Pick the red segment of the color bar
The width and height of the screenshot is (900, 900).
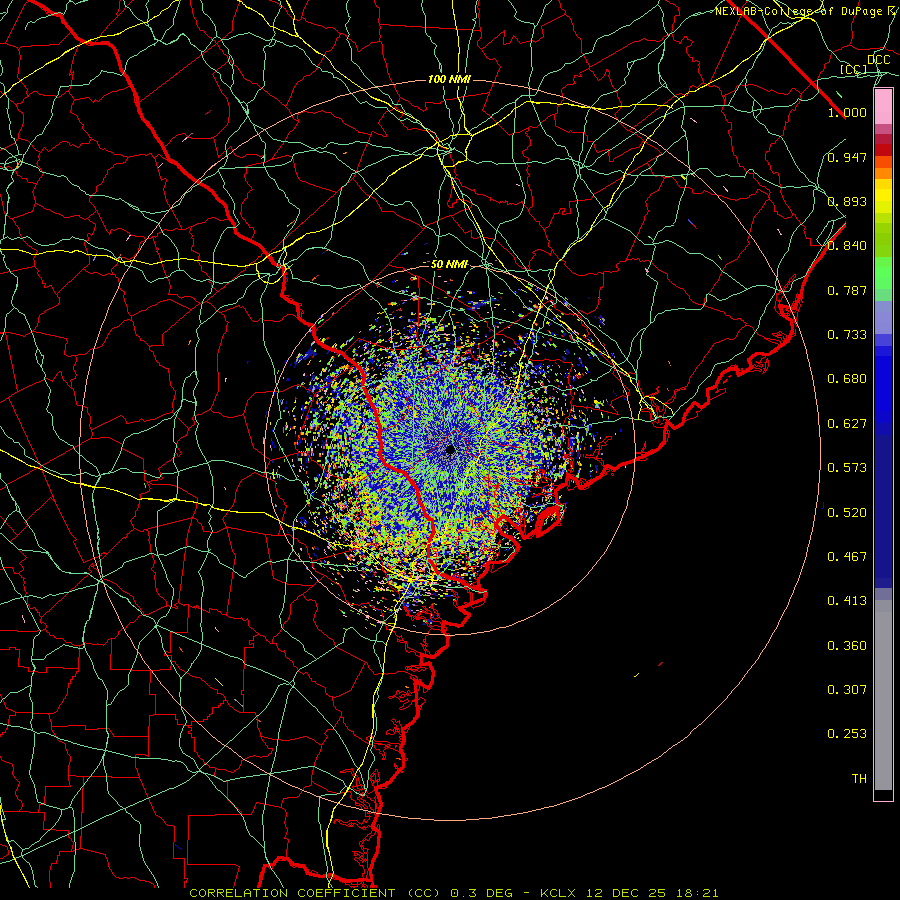pos(883,150)
